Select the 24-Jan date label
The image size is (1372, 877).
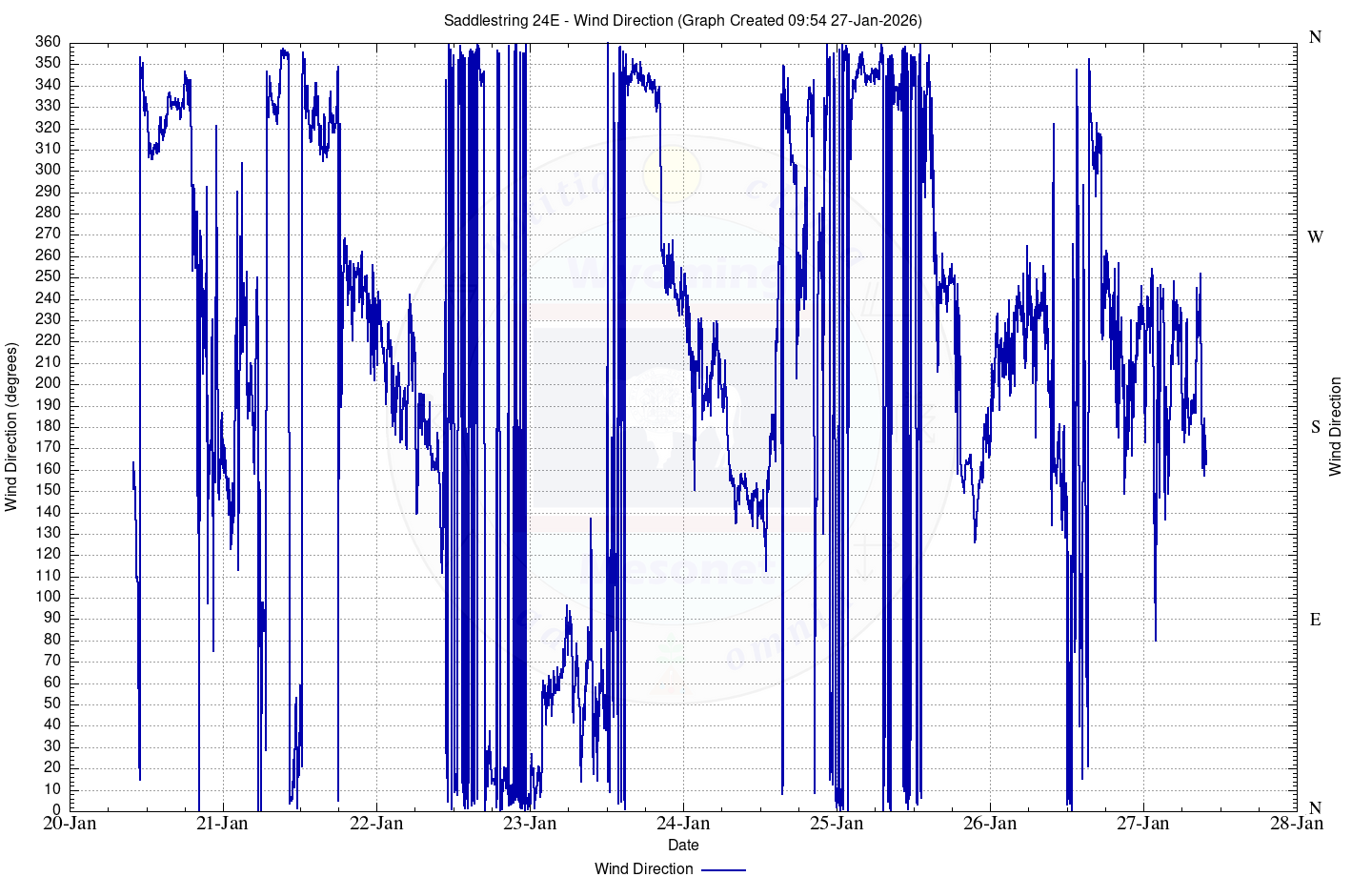683,824
